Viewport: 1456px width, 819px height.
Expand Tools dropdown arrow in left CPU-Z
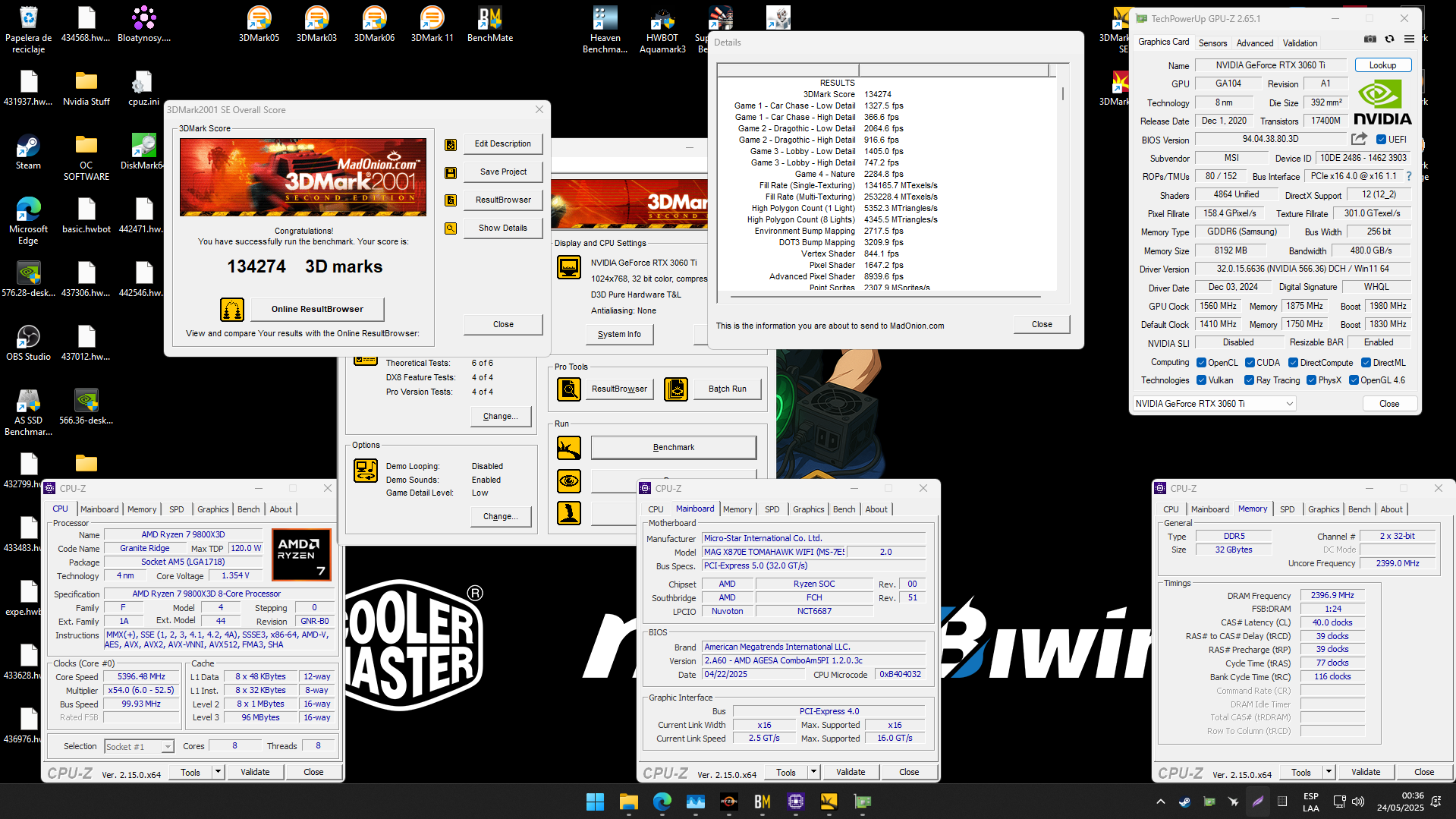[x=218, y=772]
